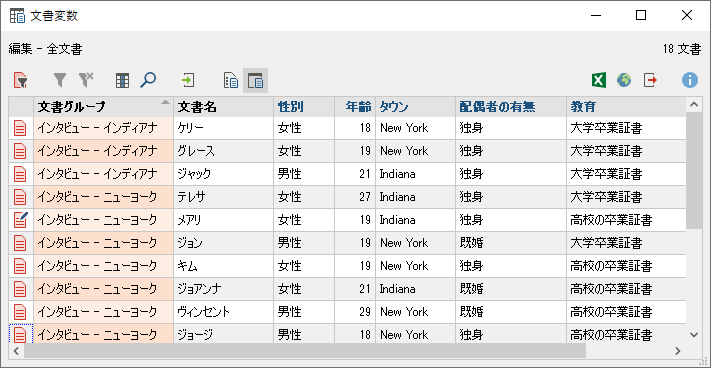Open the column selection table icon
Viewport: 711px width, 368px height.
[x=122, y=81]
